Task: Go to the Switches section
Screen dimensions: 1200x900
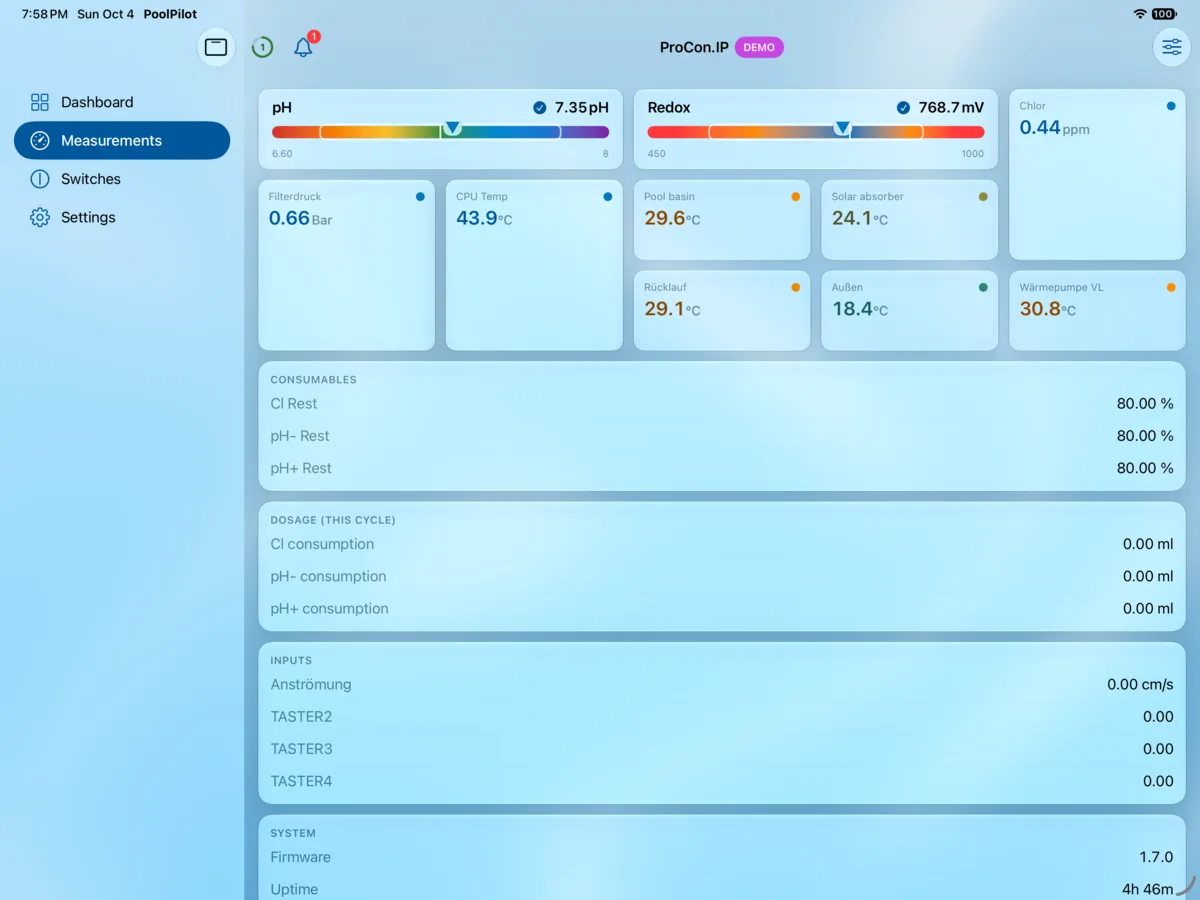Action: (x=122, y=179)
